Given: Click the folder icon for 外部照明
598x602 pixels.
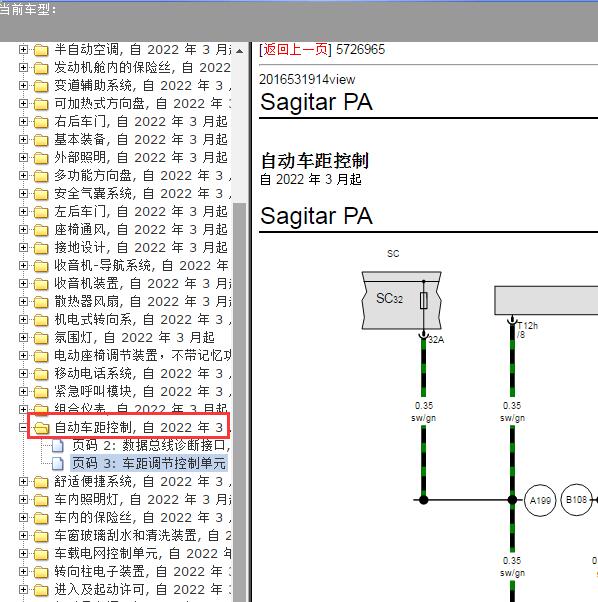Looking at the screenshot, I should coord(41,158).
